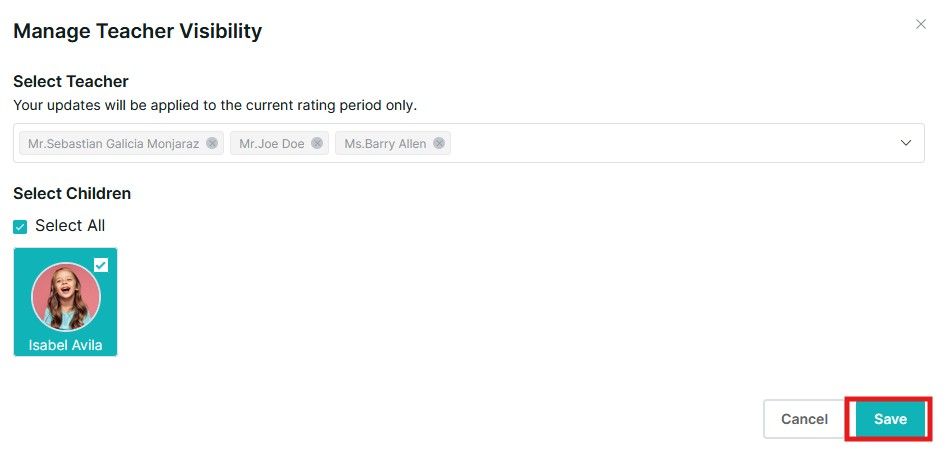This screenshot has height=455, width=947.
Task: Click the Ms.Barry Allen chip label
Action: coord(385,143)
